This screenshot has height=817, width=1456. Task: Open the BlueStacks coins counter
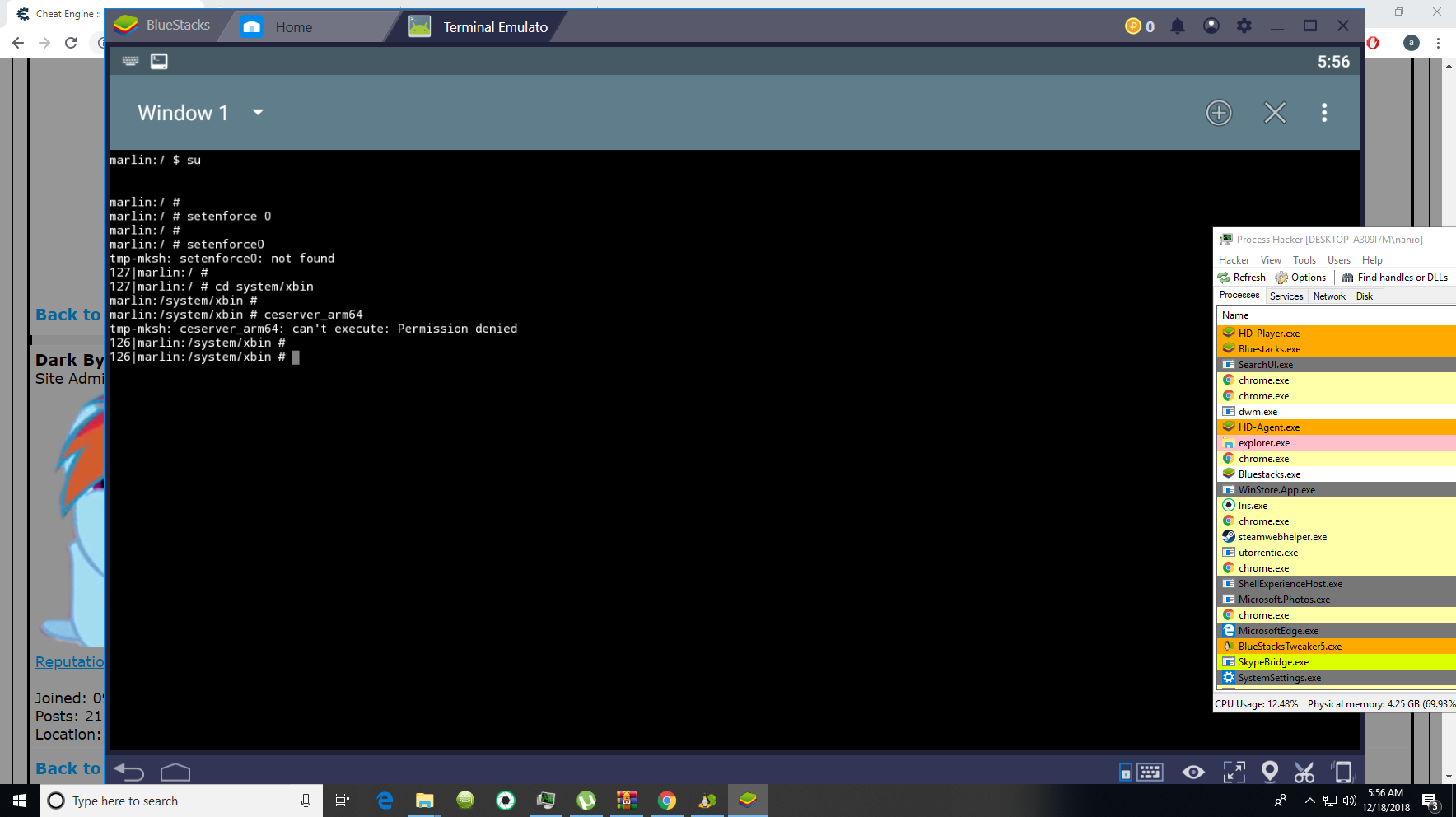tap(1140, 26)
